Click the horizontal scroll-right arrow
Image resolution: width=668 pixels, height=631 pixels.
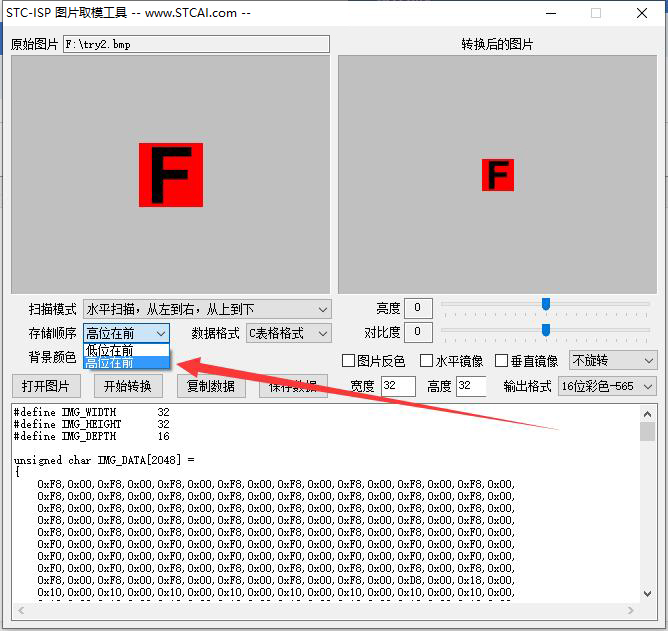[x=631, y=611]
